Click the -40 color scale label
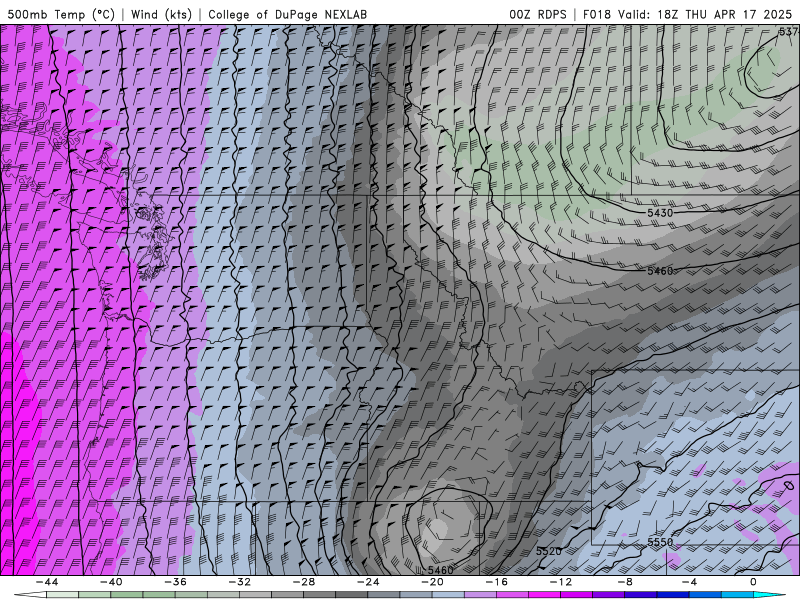 coord(111,582)
